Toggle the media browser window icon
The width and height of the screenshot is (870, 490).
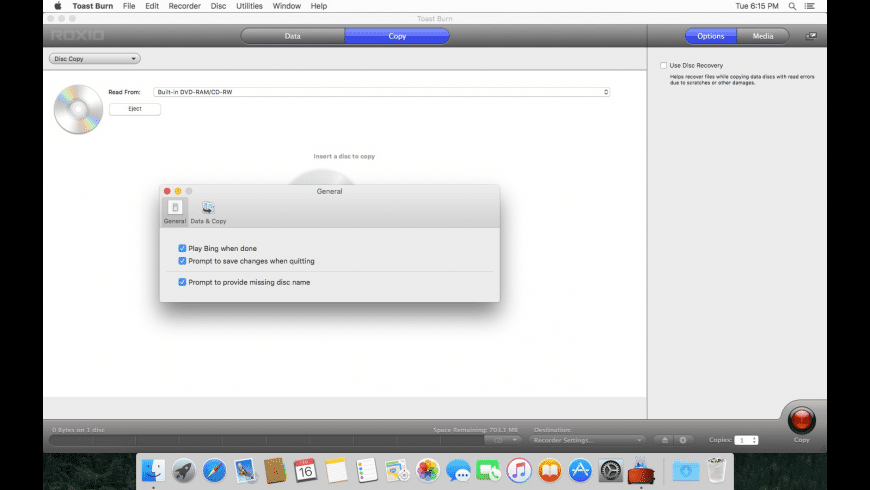tap(811, 36)
